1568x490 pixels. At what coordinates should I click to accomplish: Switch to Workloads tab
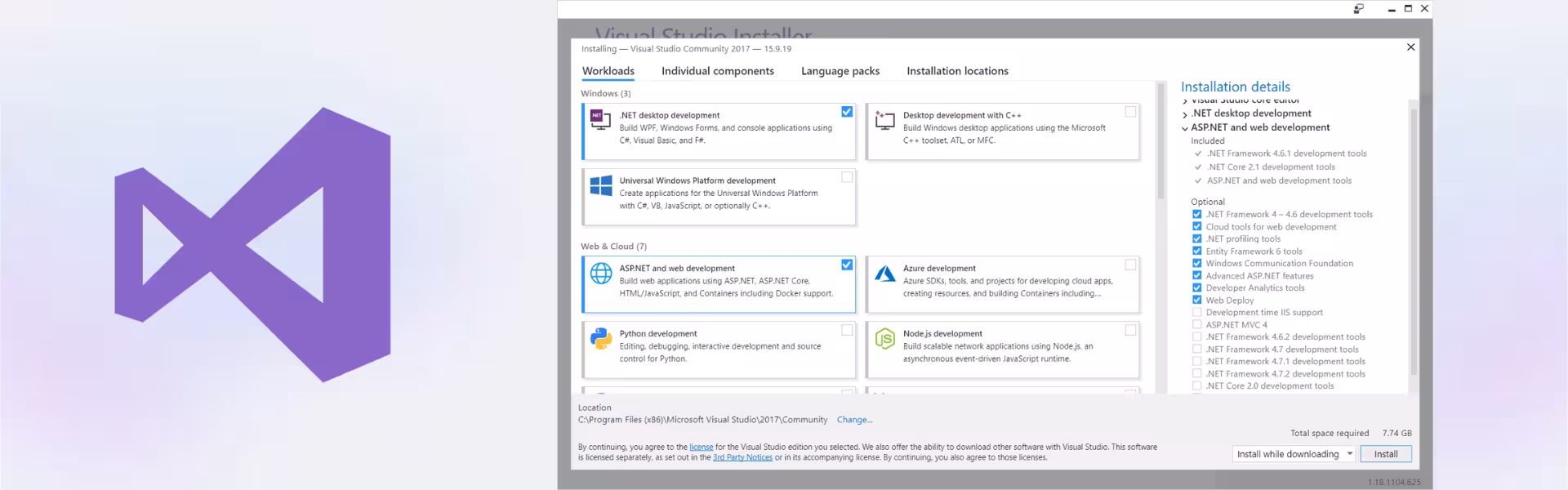click(608, 71)
